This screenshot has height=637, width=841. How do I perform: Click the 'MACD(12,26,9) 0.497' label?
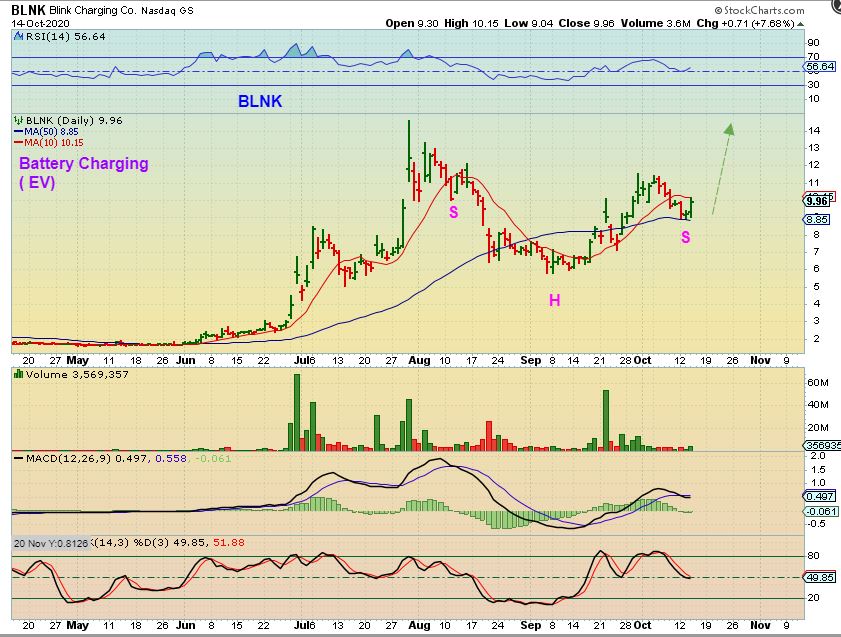pos(88,459)
